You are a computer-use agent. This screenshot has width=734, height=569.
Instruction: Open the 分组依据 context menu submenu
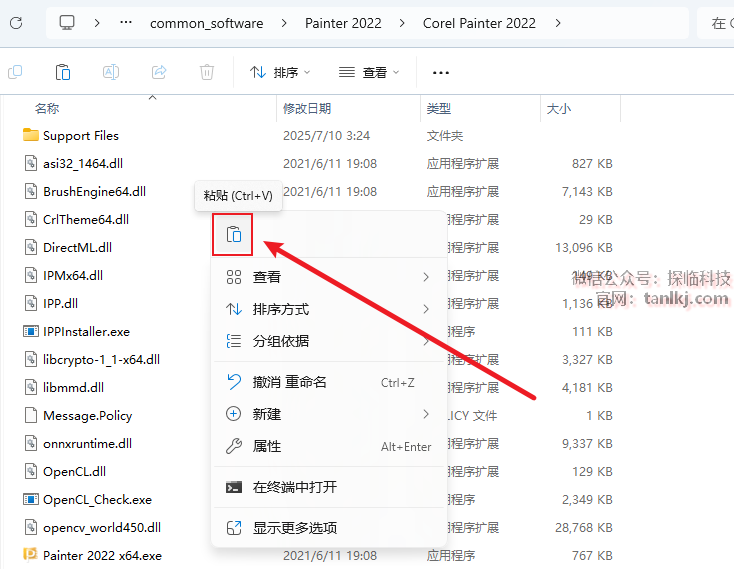tap(328, 341)
